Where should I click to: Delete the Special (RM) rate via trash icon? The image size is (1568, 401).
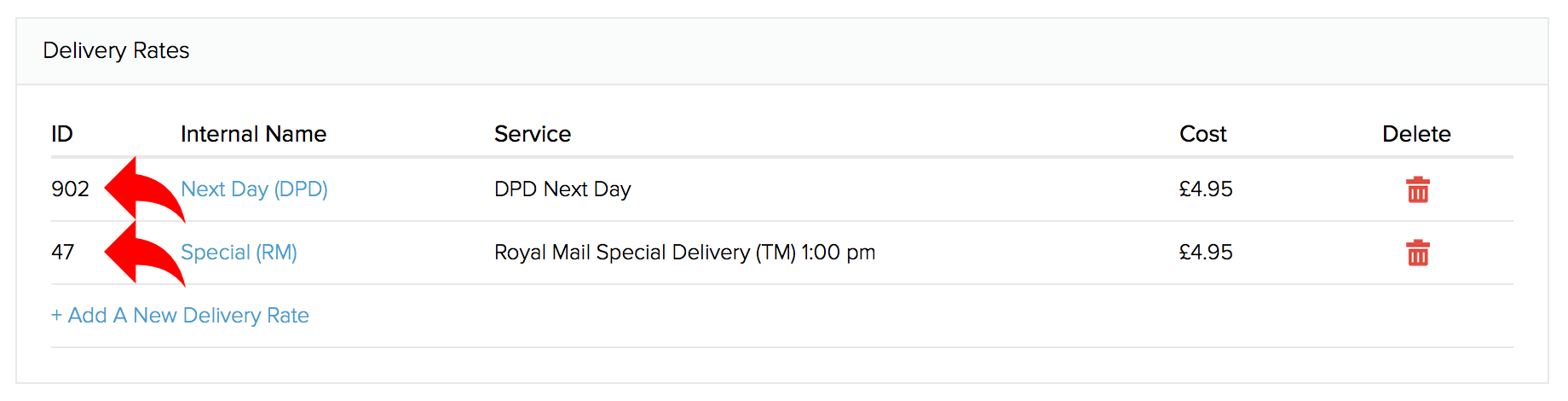(x=1418, y=253)
